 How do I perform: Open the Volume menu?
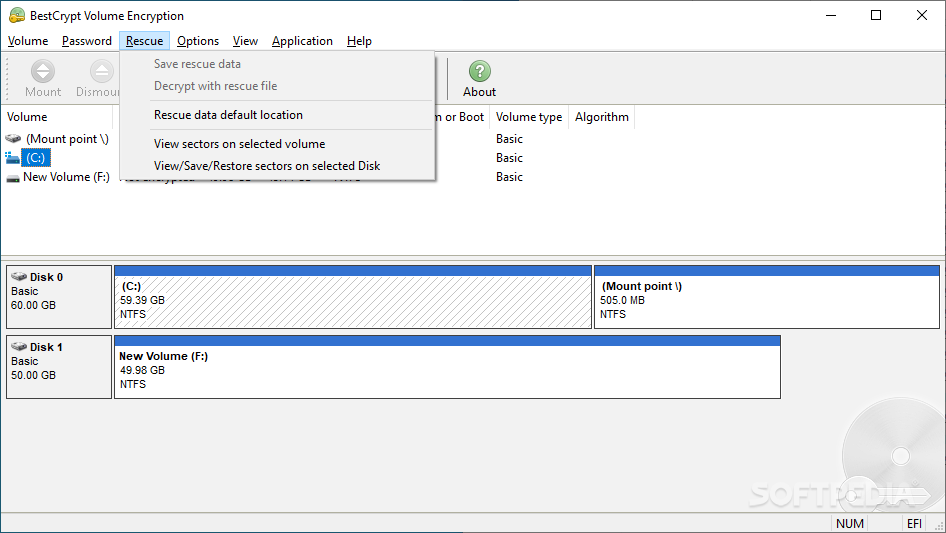coord(28,41)
